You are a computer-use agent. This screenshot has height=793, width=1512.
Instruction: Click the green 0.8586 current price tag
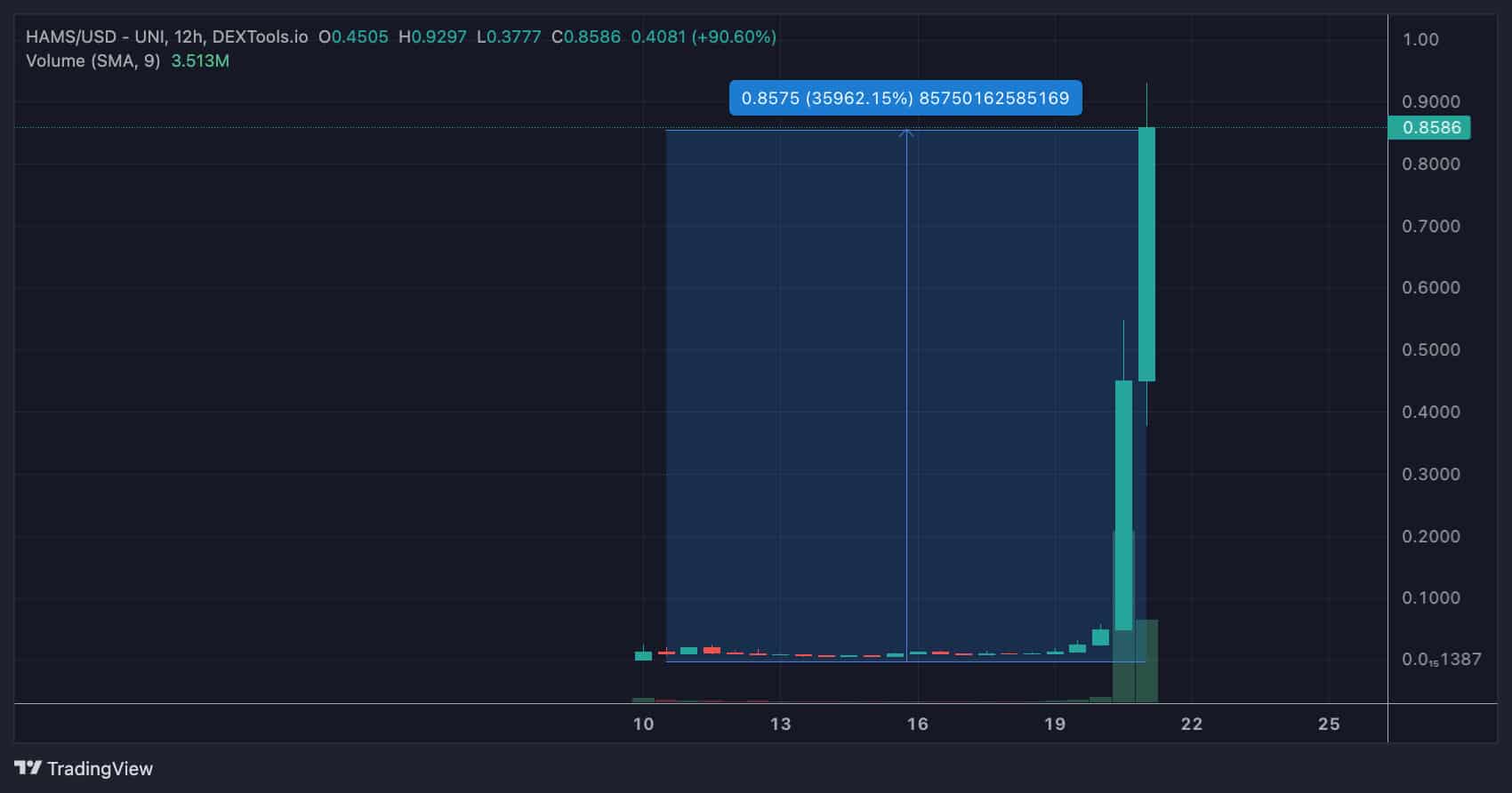pyautogui.click(x=1430, y=127)
